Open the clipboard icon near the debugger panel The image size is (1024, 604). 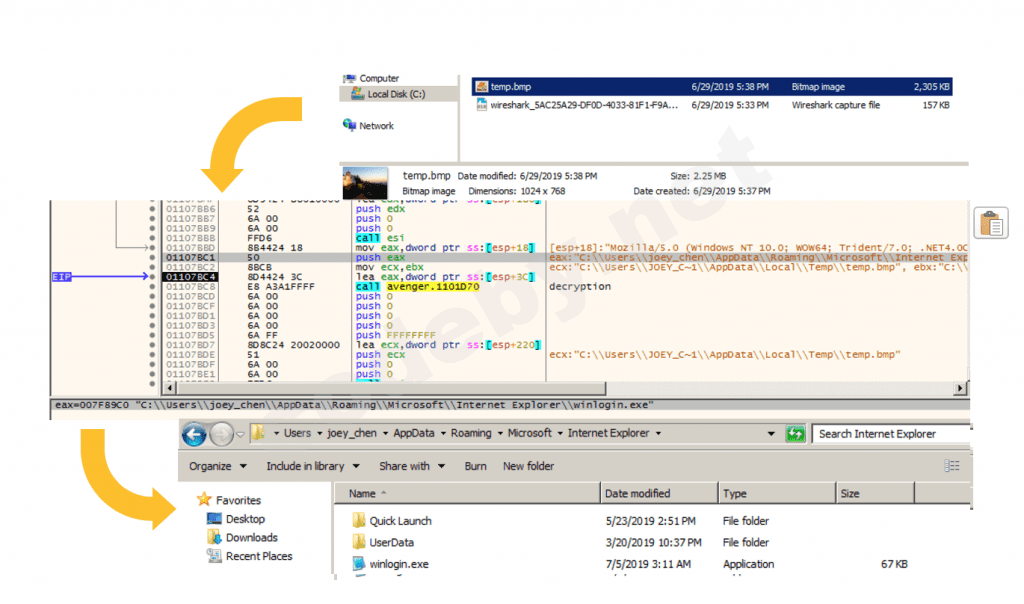pos(990,222)
